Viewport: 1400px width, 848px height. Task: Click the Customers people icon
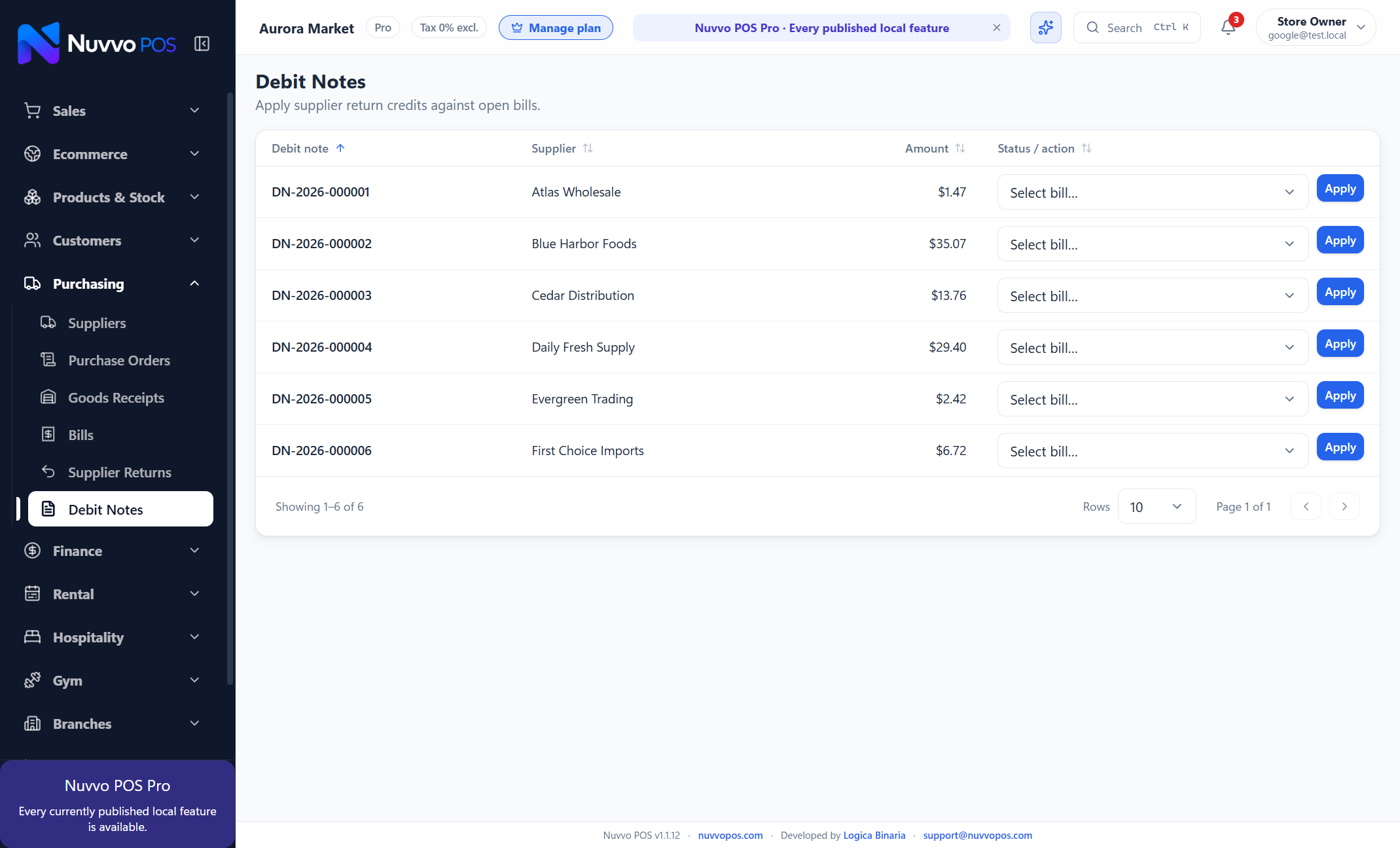pyautogui.click(x=32, y=240)
